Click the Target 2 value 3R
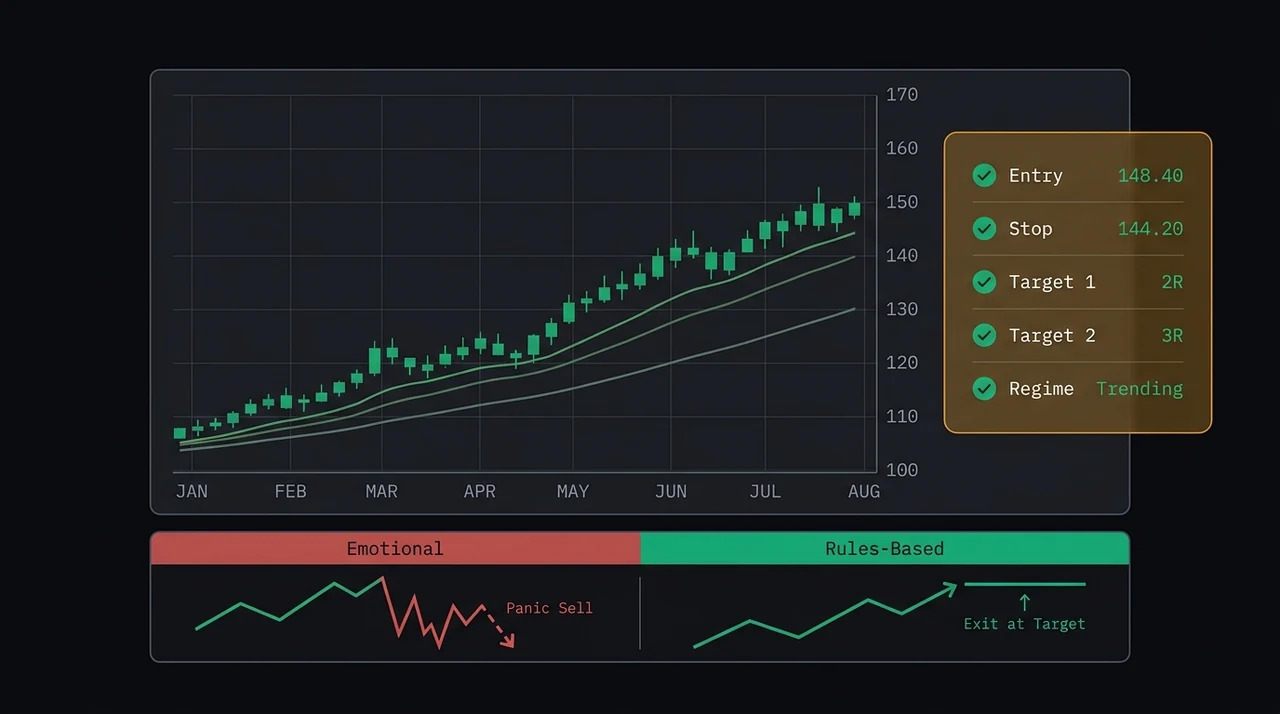The image size is (1280, 714). 1172,335
